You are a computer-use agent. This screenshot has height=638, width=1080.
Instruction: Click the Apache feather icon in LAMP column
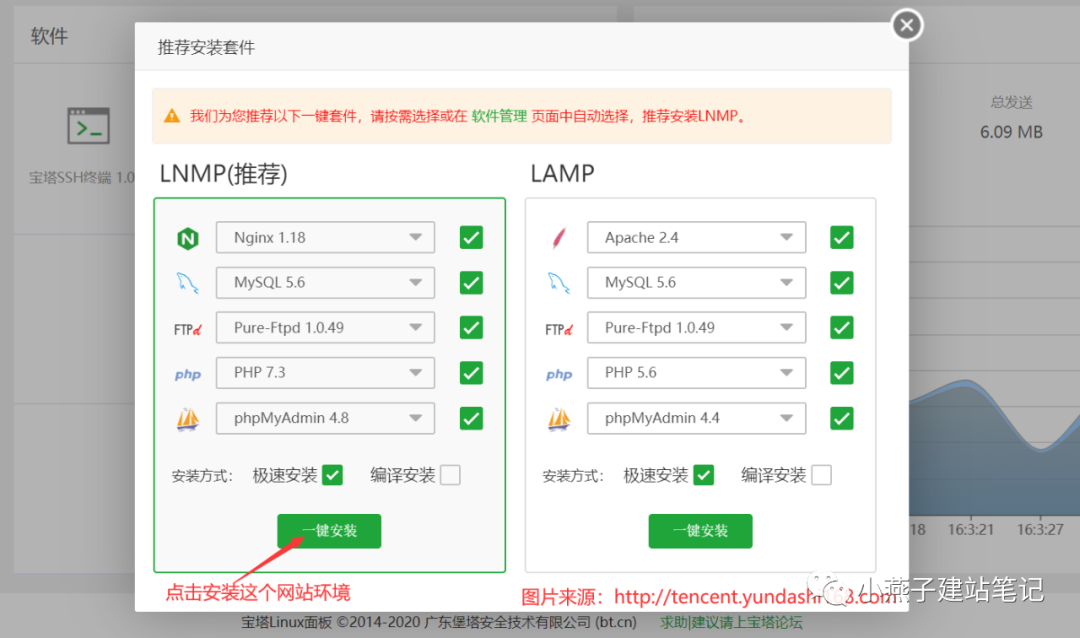558,237
